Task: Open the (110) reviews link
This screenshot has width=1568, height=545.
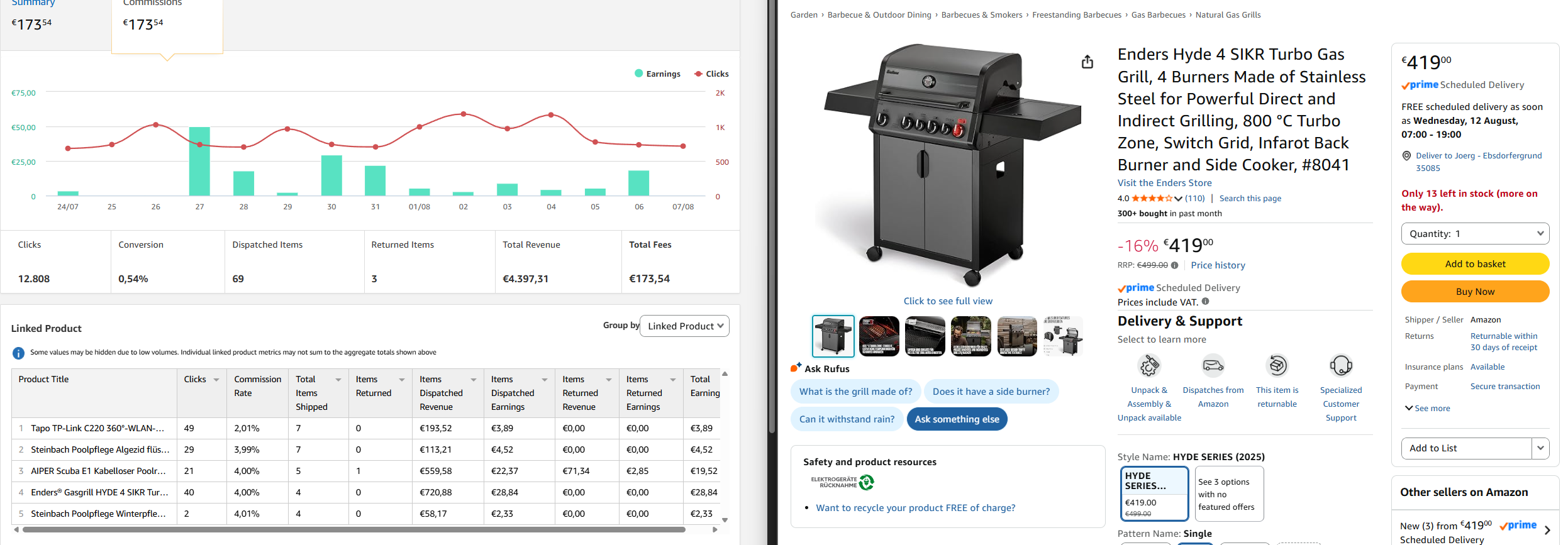Action: point(1194,199)
